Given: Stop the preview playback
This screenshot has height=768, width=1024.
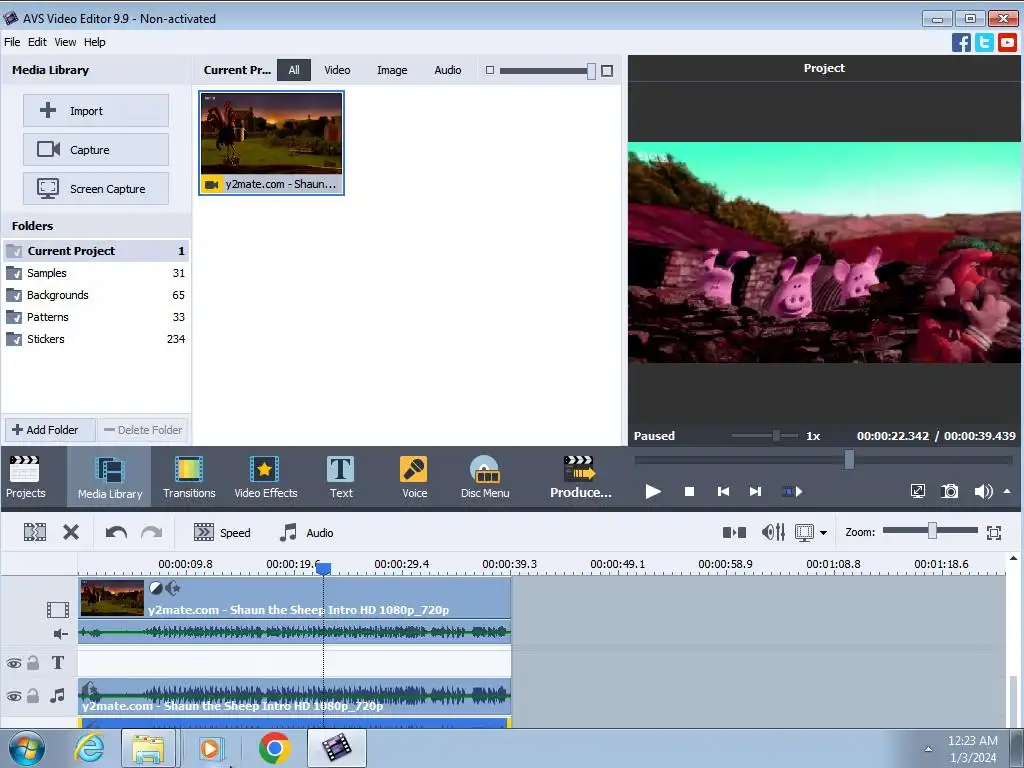Looking at the screenshot, I should pyautogui.click(x=689, y=491).
